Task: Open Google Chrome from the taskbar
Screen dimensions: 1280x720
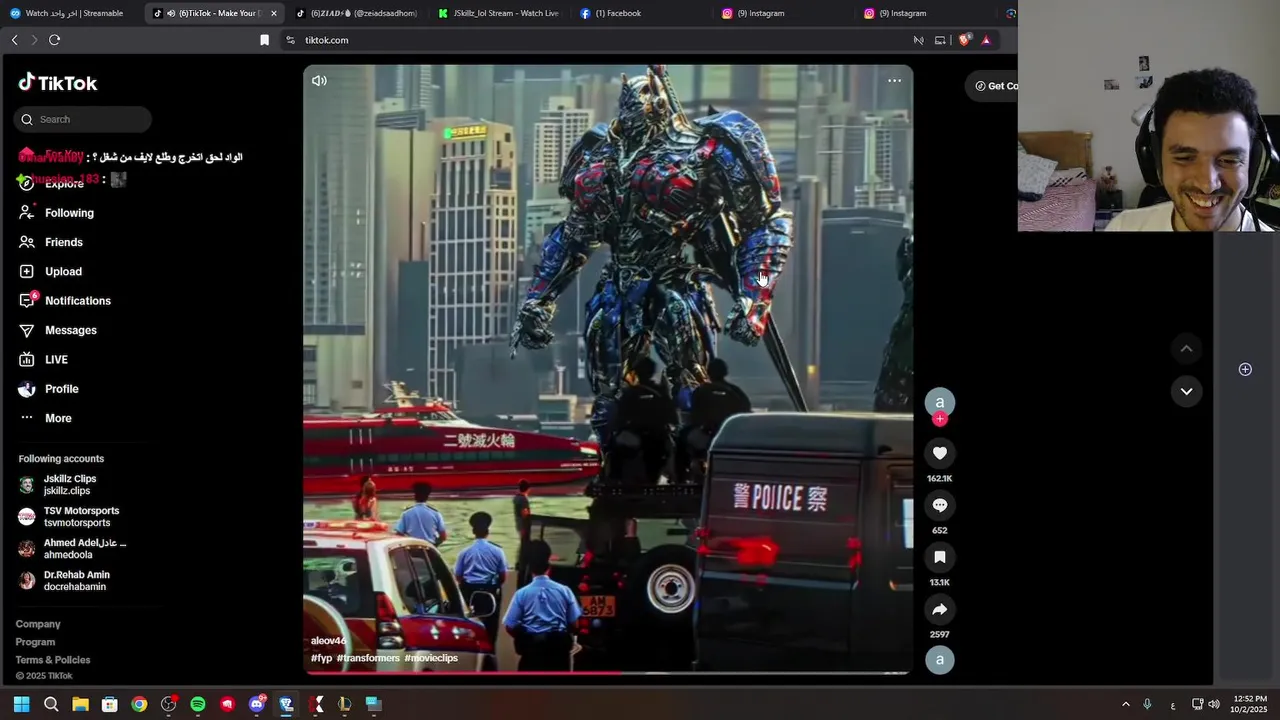Action: point(139,704)
